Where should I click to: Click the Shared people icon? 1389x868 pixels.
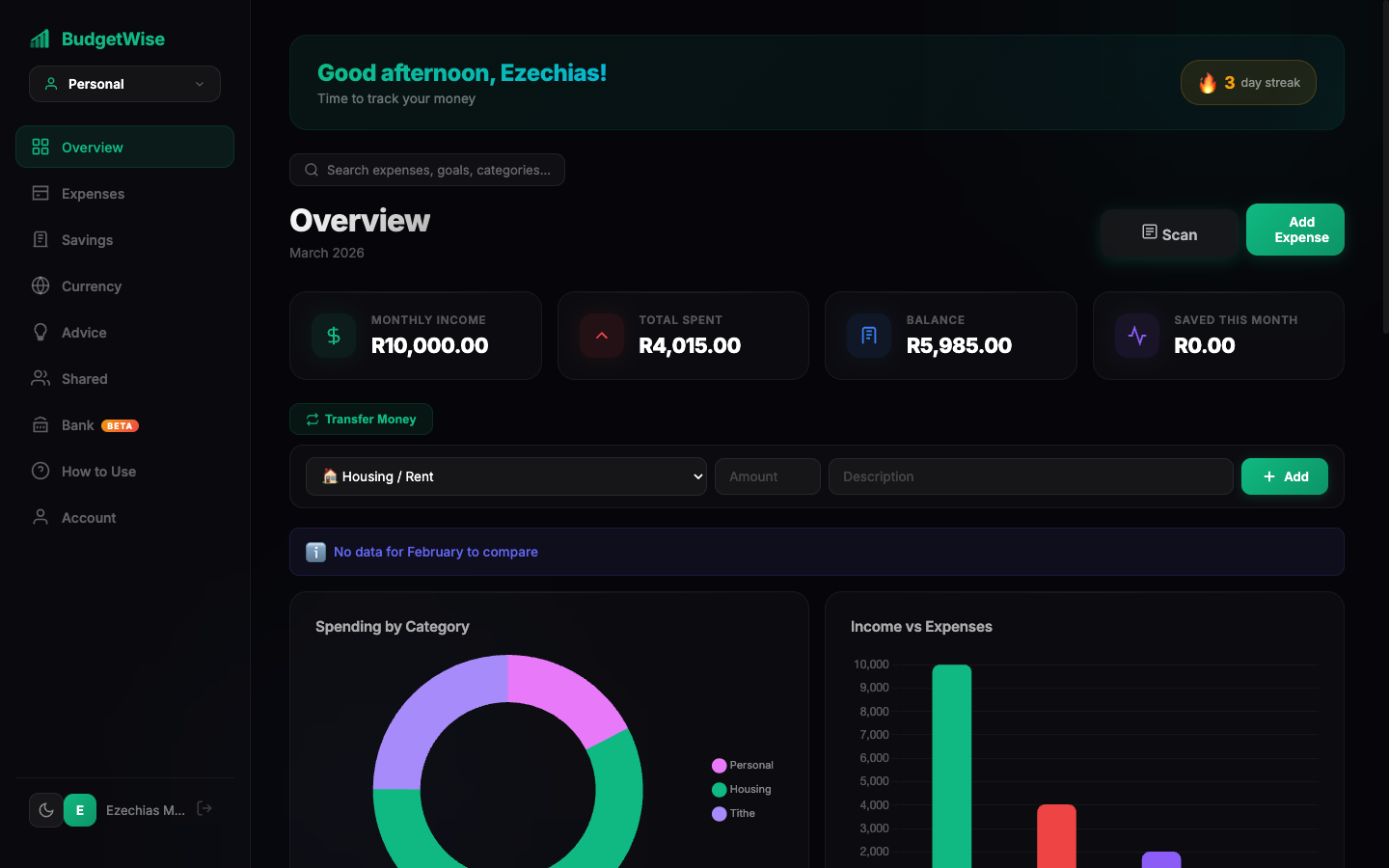[x=41, y=378]
